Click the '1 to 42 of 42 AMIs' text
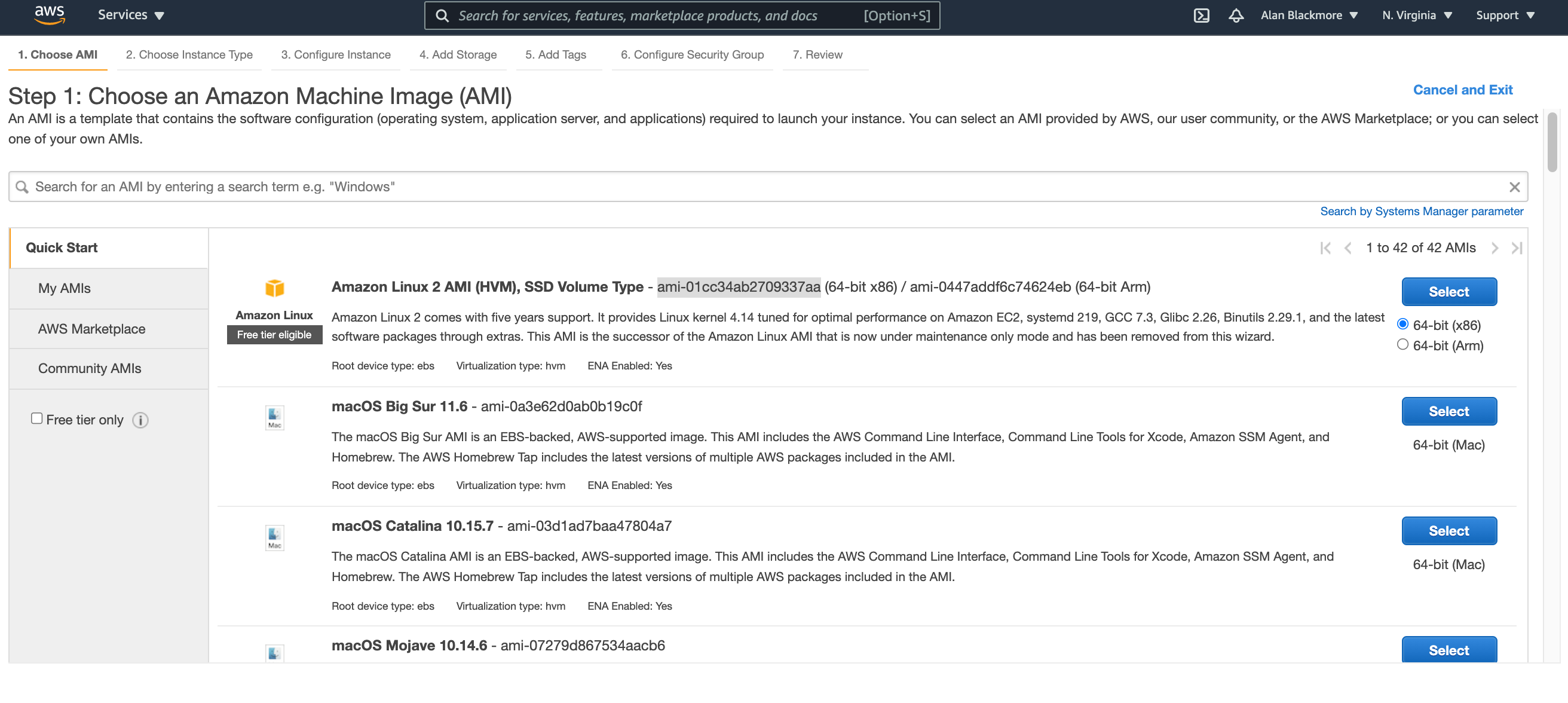 (1420, 247)
